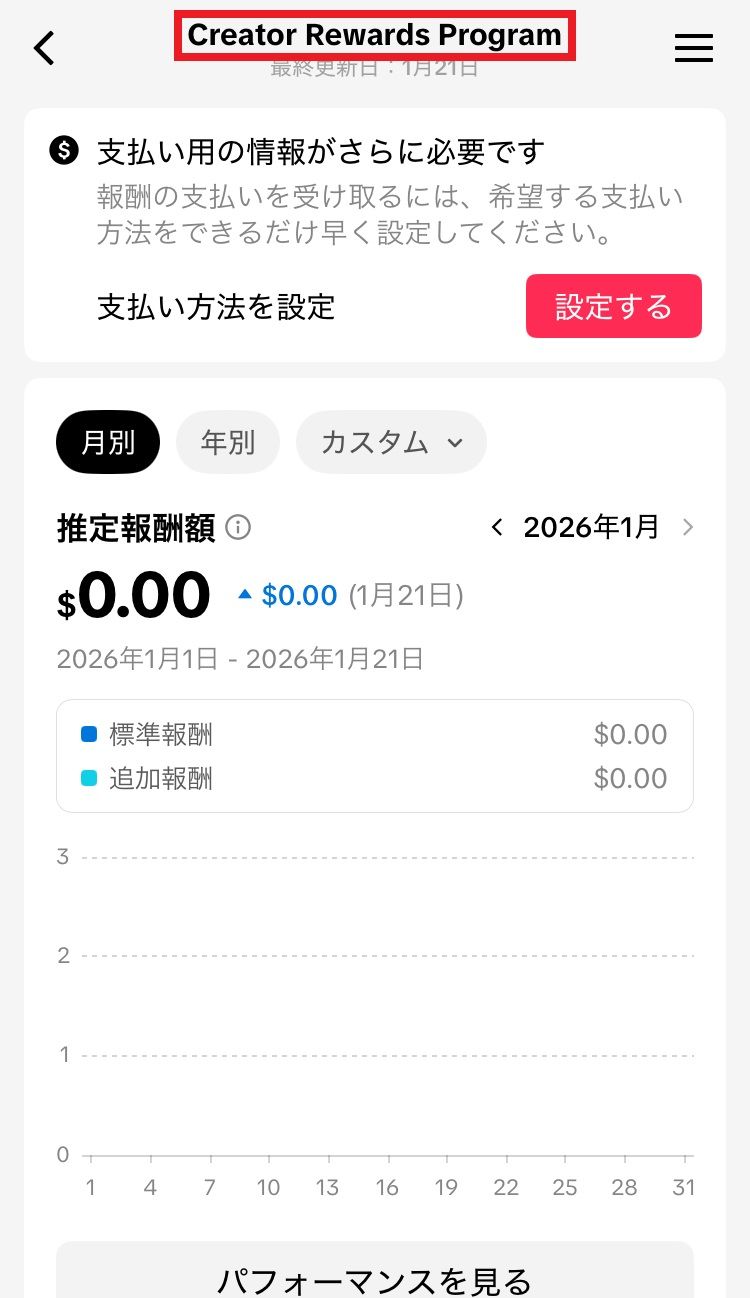Image resolution: width=750 pixels, height=1298 pixels.
Task: Tap the 2026年1月 month label
Action: [x=591, y=527]
